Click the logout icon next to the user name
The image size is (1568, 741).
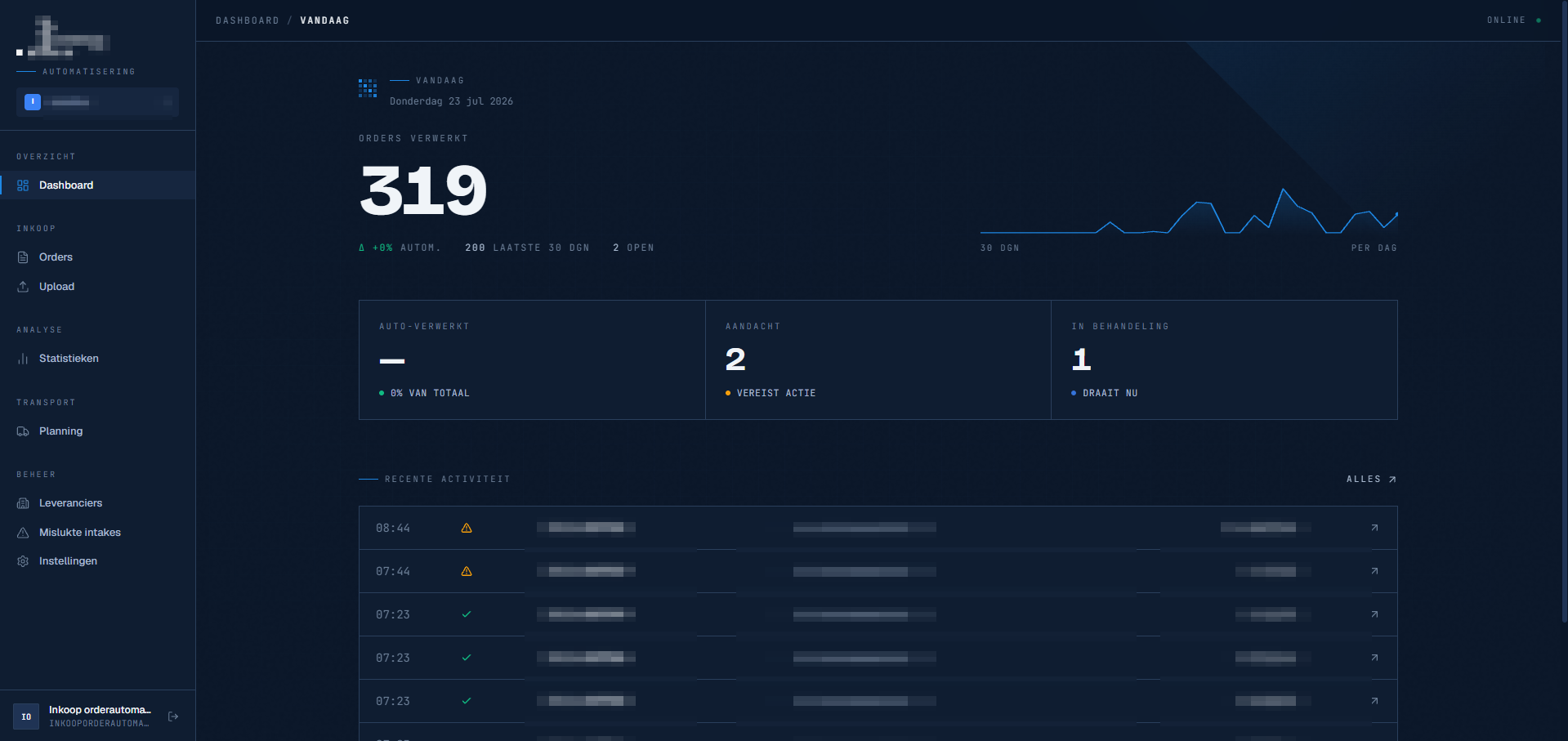pos(173,716)
